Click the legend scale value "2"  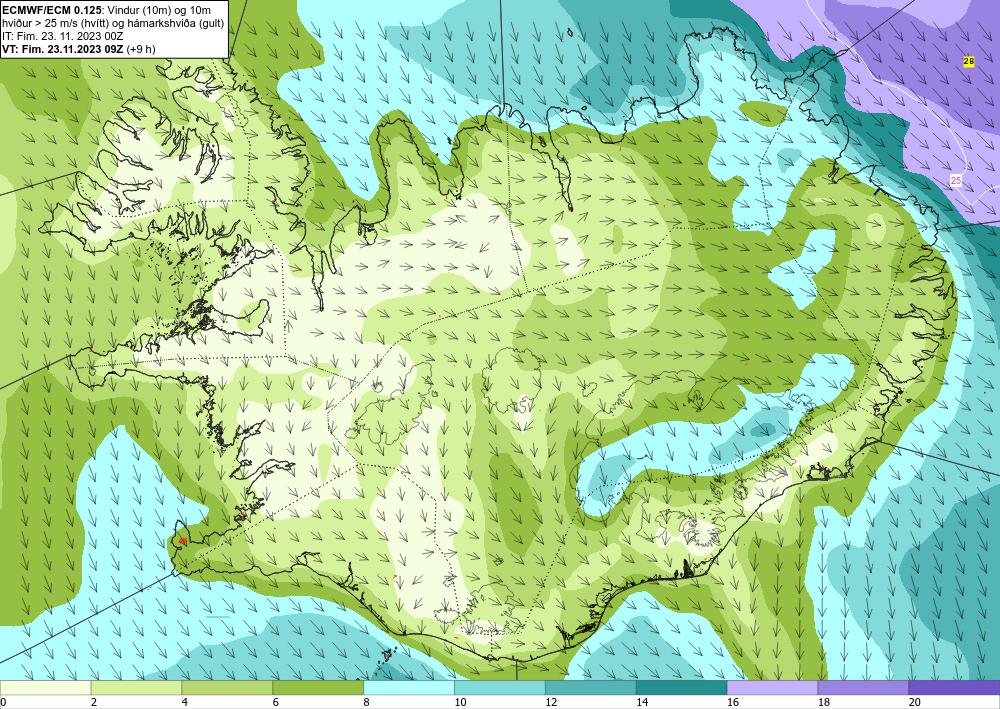pyautogui.click(x=94, y=703)
